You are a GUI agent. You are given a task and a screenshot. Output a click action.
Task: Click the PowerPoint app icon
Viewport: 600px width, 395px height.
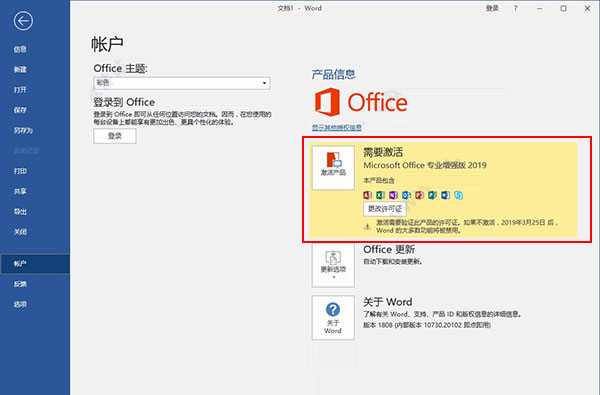[x=419, y=195]
